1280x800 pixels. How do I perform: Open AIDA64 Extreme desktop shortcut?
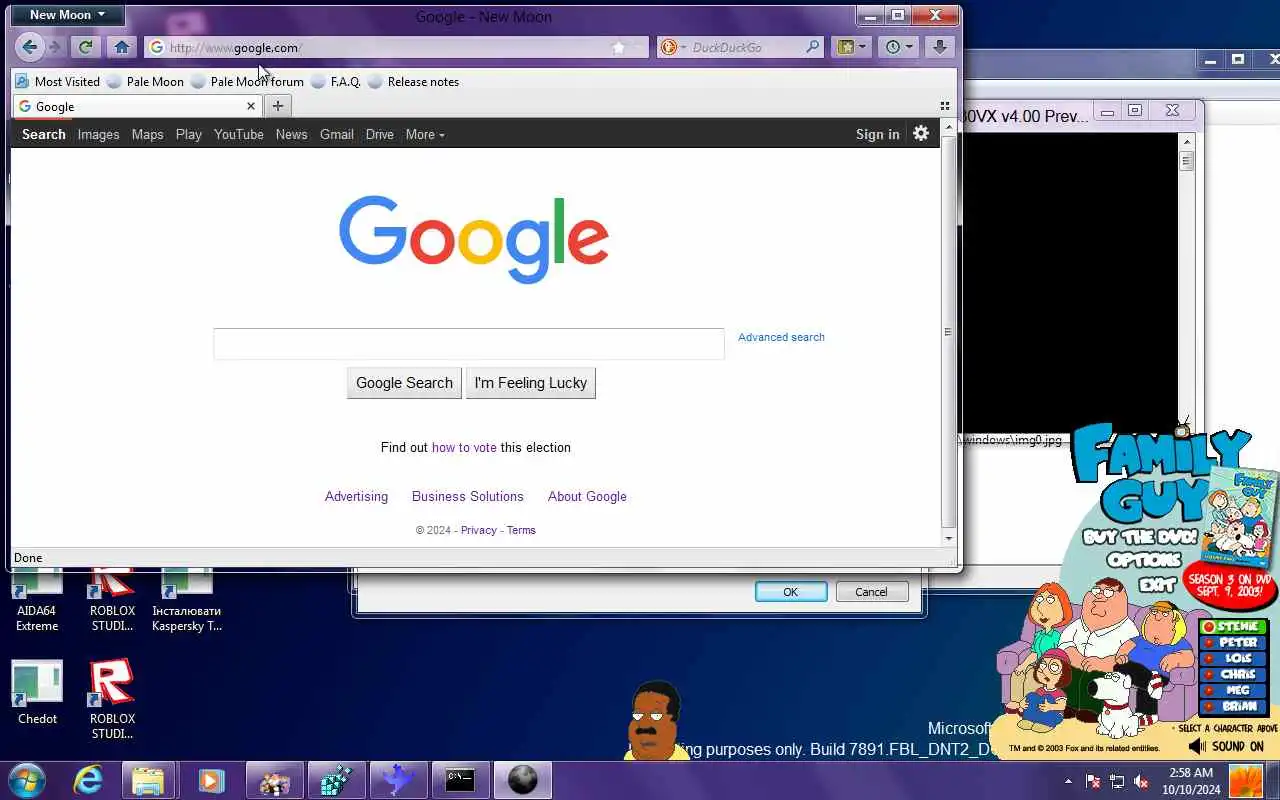point(37,600)
